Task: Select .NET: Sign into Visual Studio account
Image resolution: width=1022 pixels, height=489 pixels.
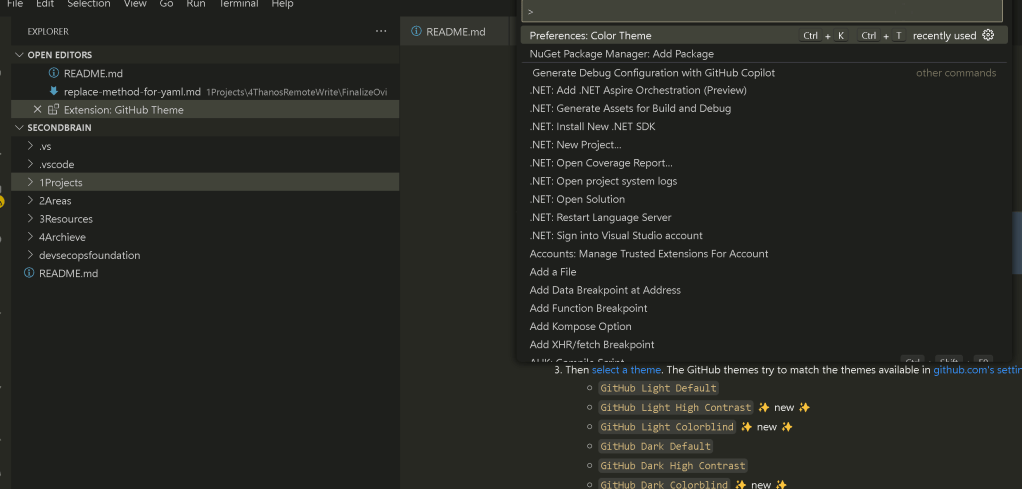Action: point(764,235)
